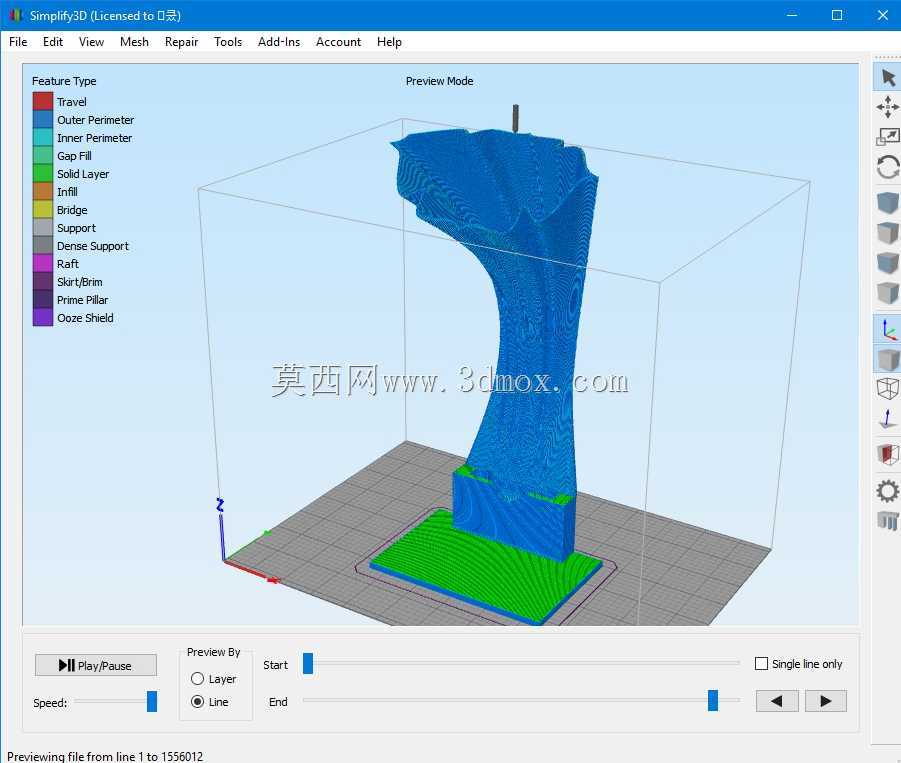Click the 'Previewing file from line' status text
The width and height of the screenshot is (901, 763).
point(105,757)
